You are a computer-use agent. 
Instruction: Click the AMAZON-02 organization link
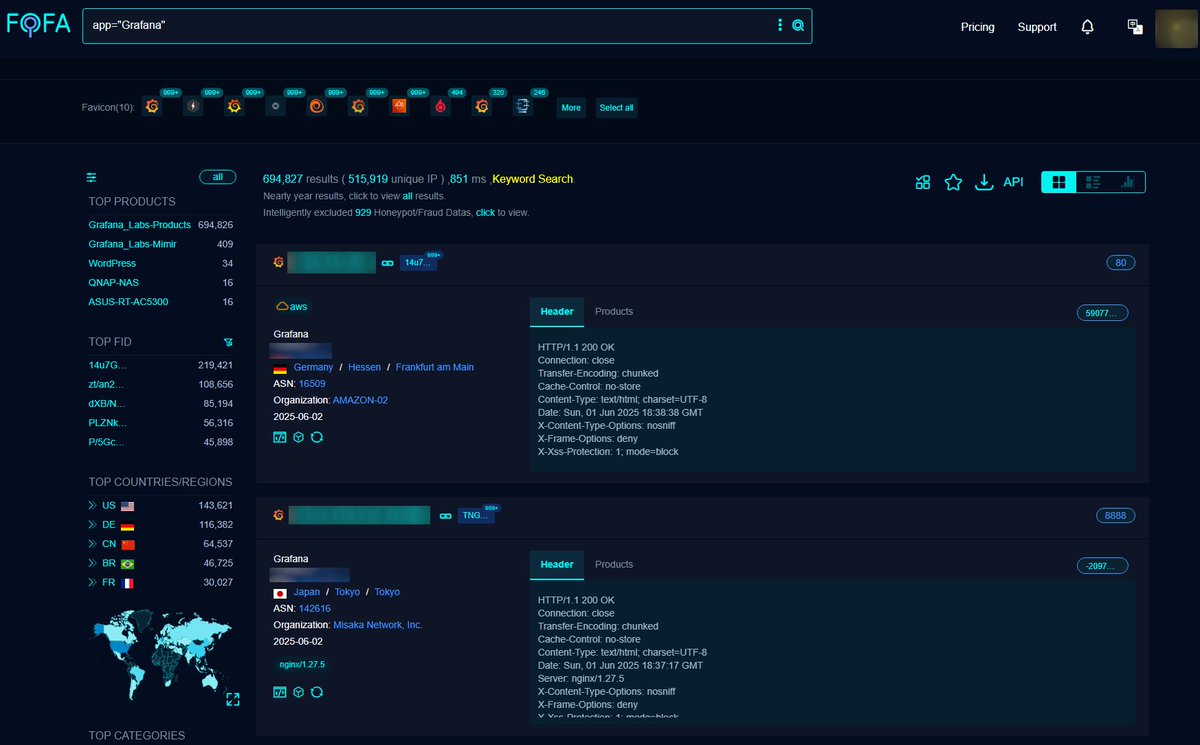360,400
